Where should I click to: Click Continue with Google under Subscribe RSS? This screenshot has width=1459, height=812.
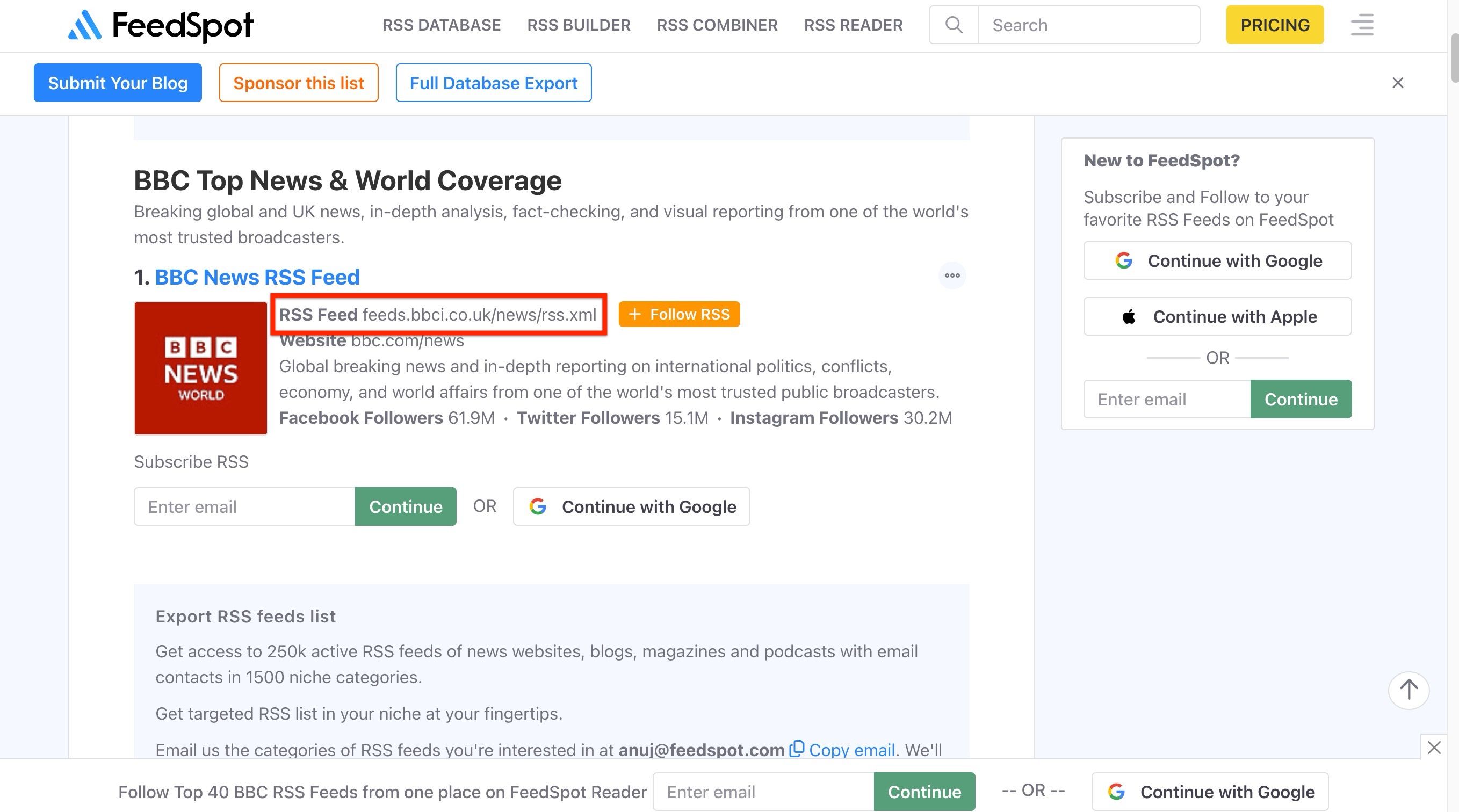[x=632, y=506]
